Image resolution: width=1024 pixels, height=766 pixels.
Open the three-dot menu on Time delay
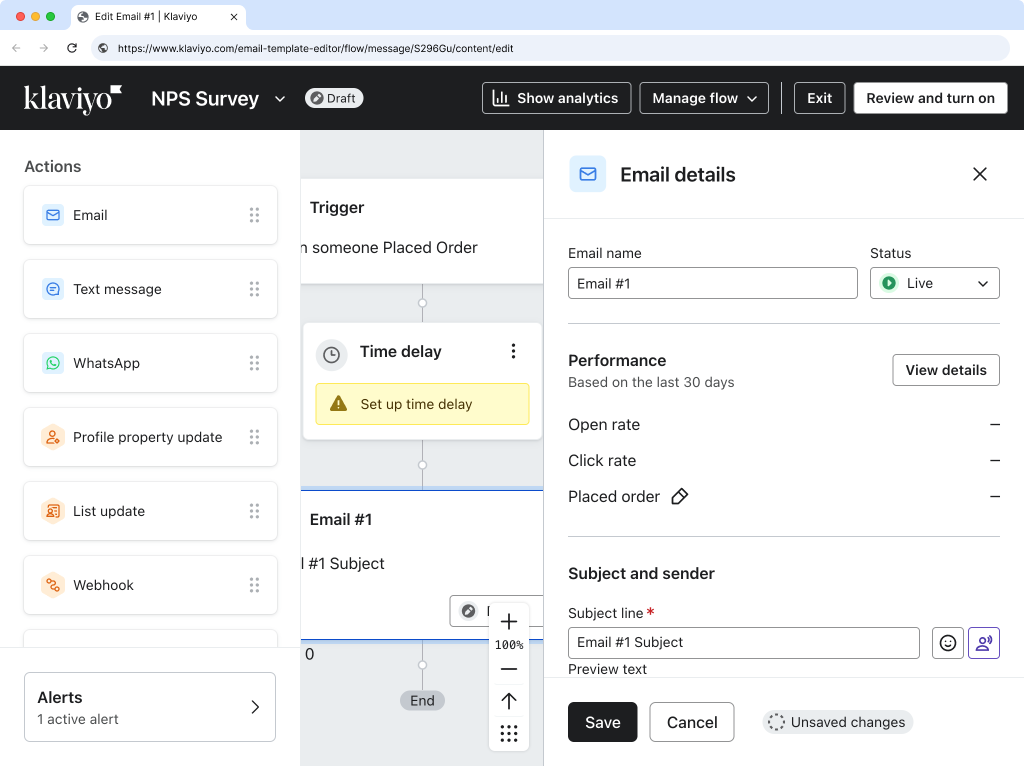514,351
